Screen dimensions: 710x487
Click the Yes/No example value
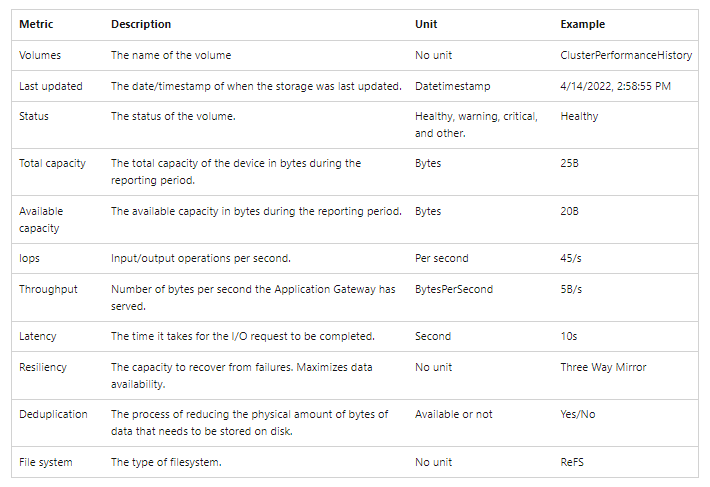click(x=577, y=414)
